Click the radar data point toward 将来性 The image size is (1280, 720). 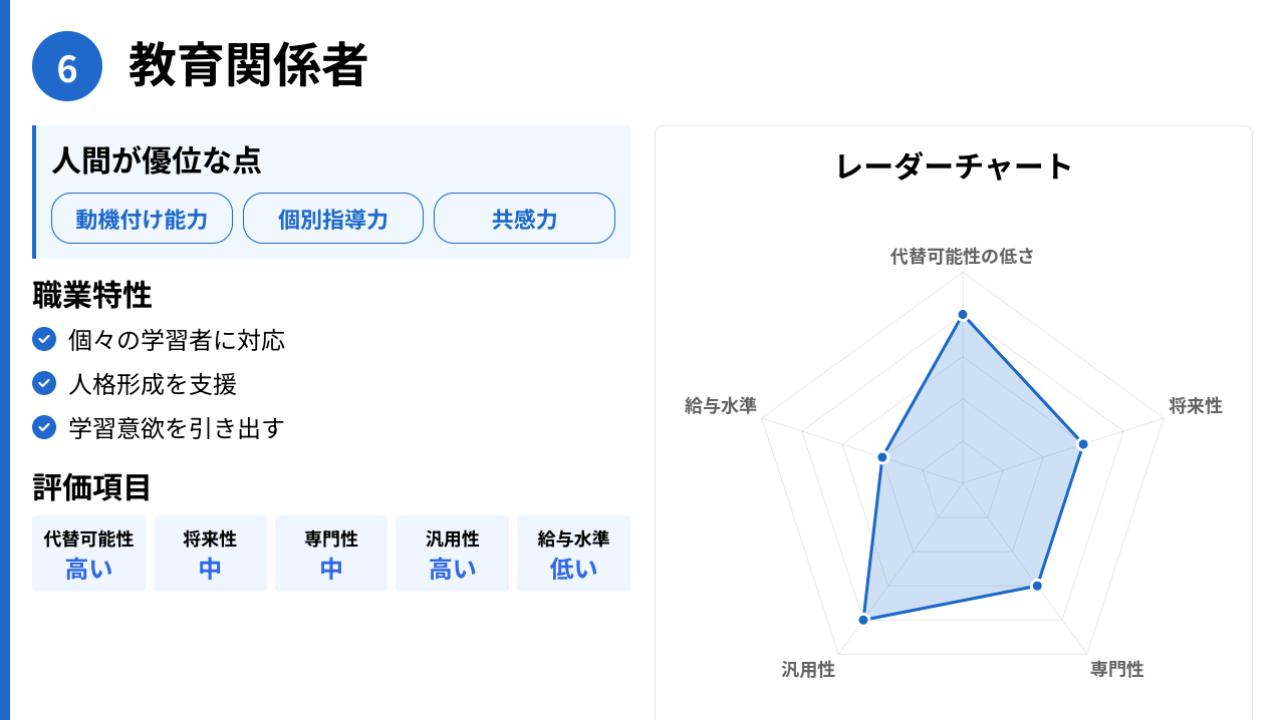(1082, 445)
